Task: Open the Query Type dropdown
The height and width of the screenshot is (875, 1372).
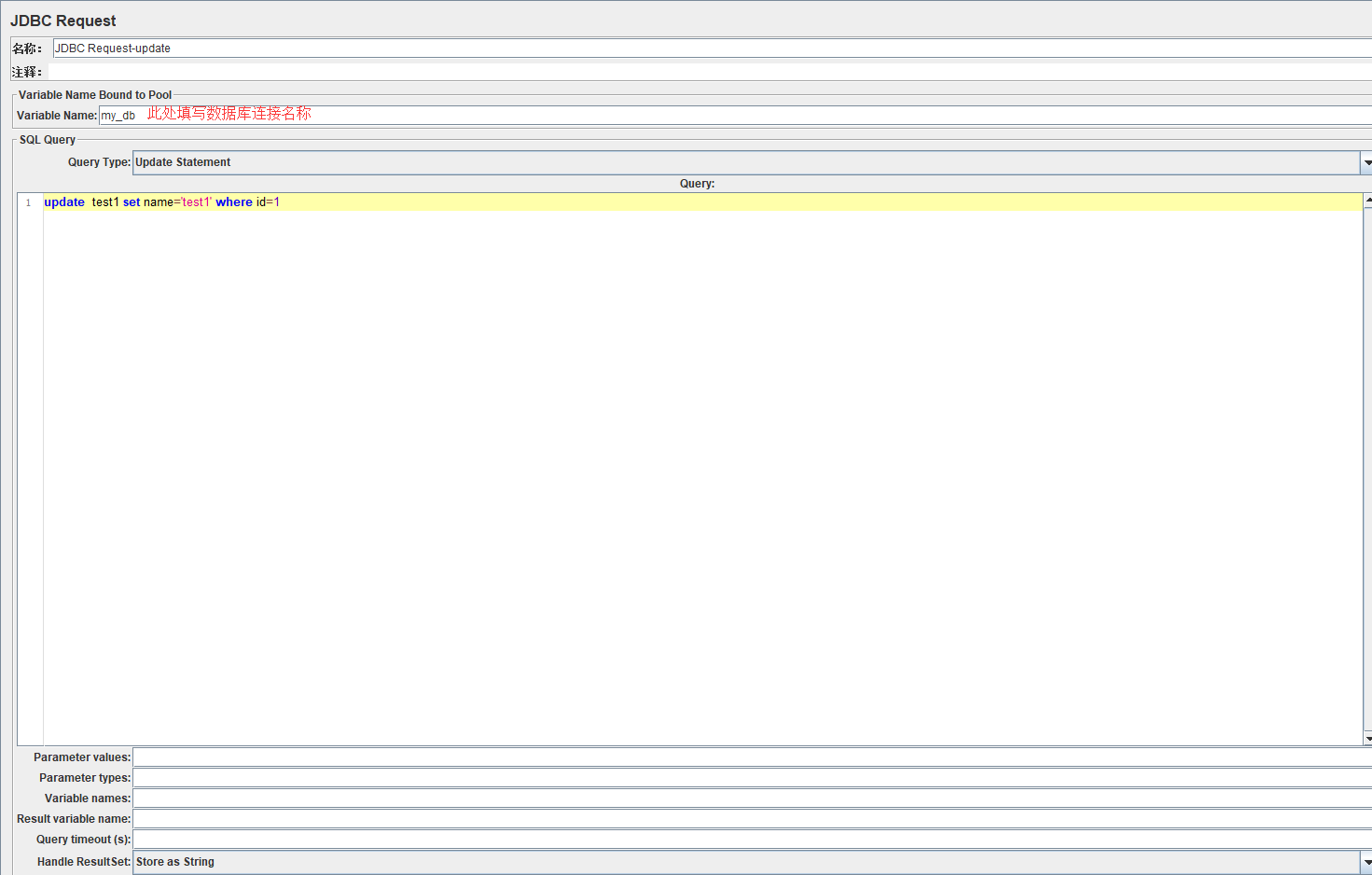Action: coord(653,162)
